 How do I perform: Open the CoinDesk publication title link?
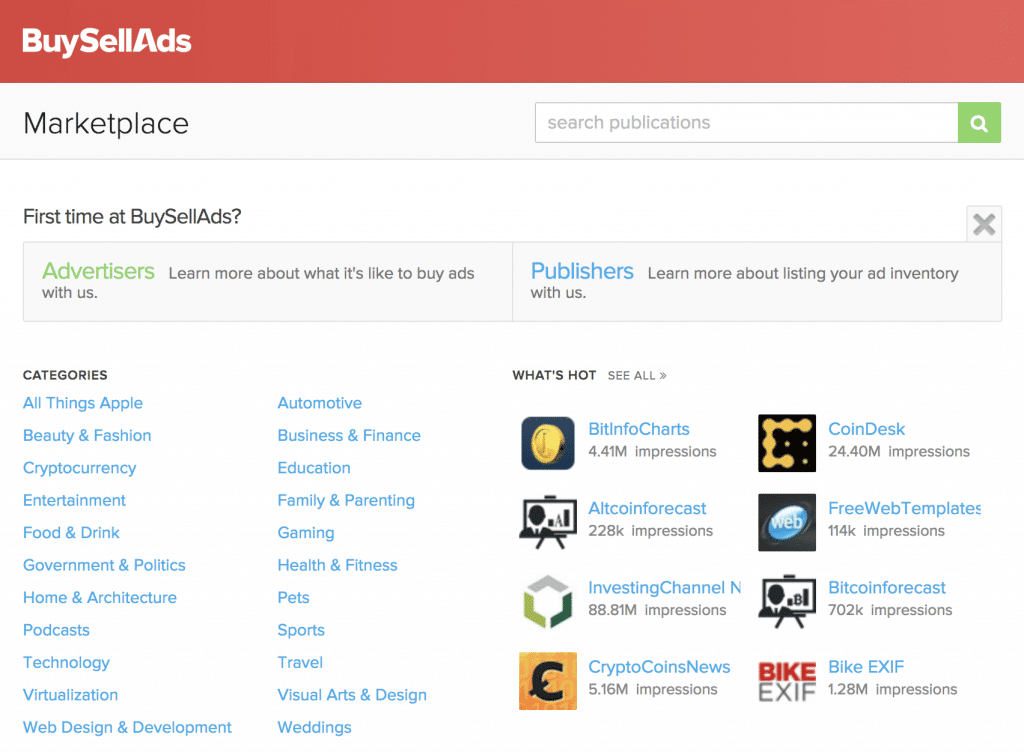(866, 429)
